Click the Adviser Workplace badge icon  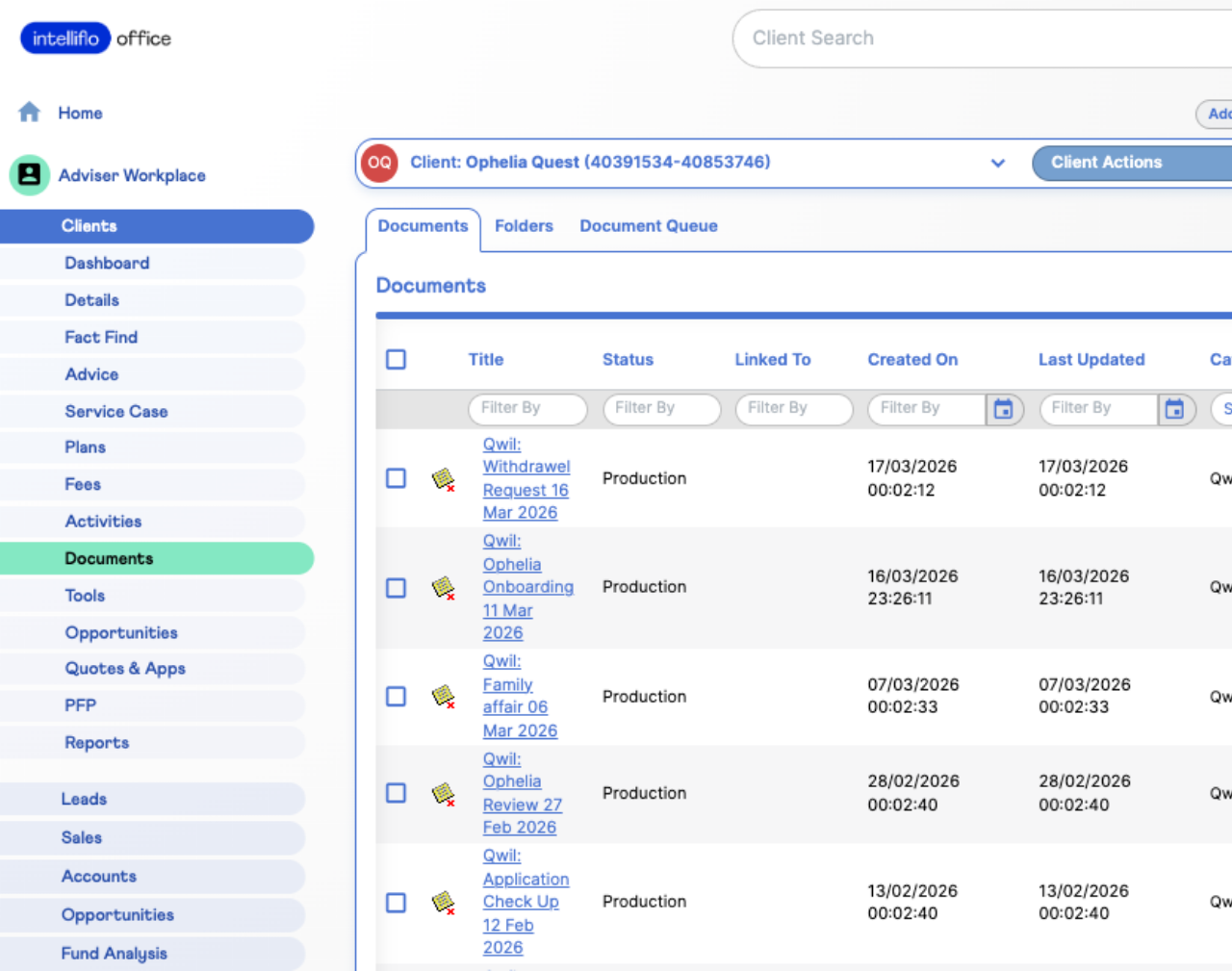(30, 175)
